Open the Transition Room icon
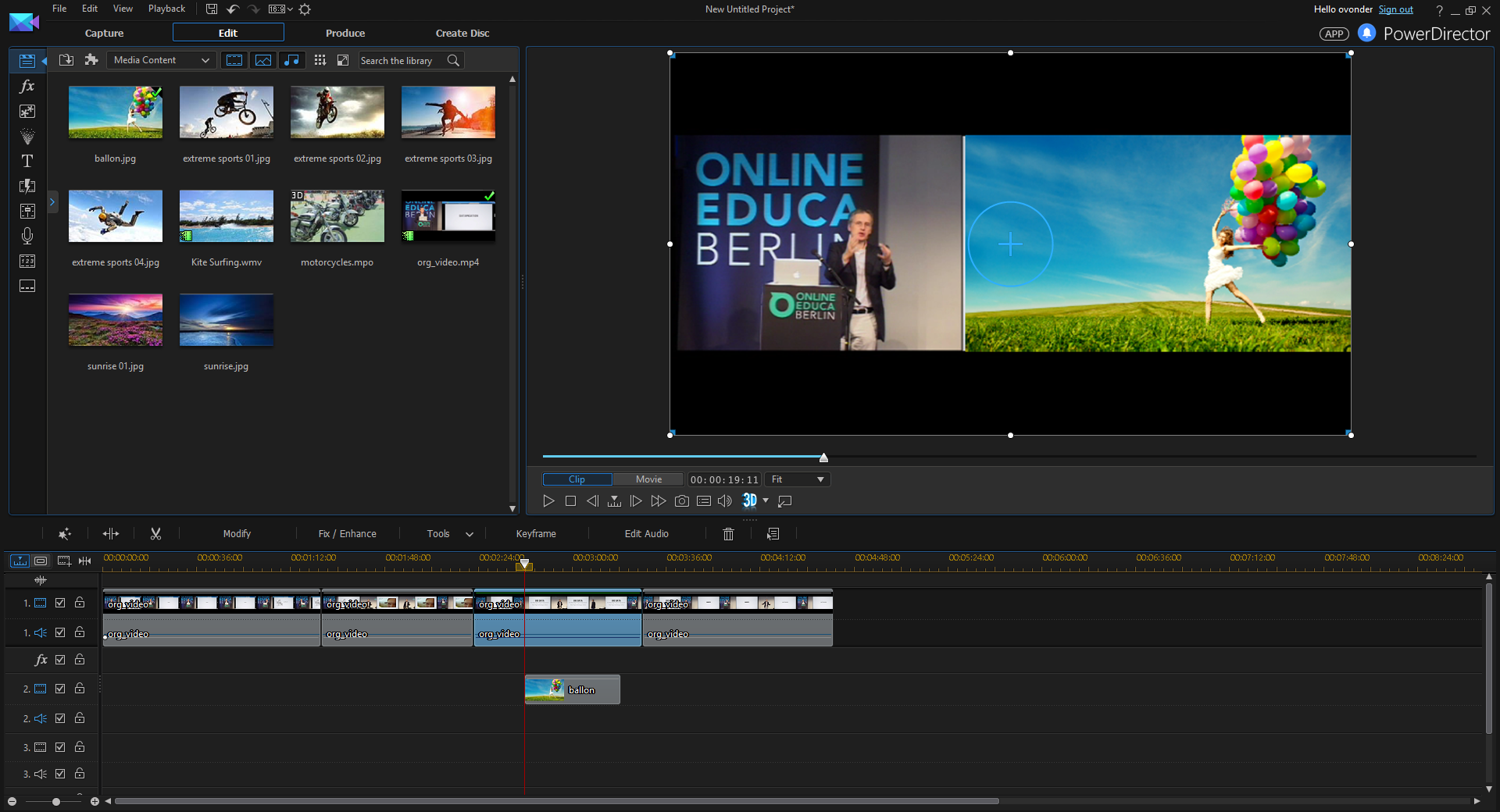Image resolution: width=1500 pixels, height=812 pixels. (x=27, y=186)
